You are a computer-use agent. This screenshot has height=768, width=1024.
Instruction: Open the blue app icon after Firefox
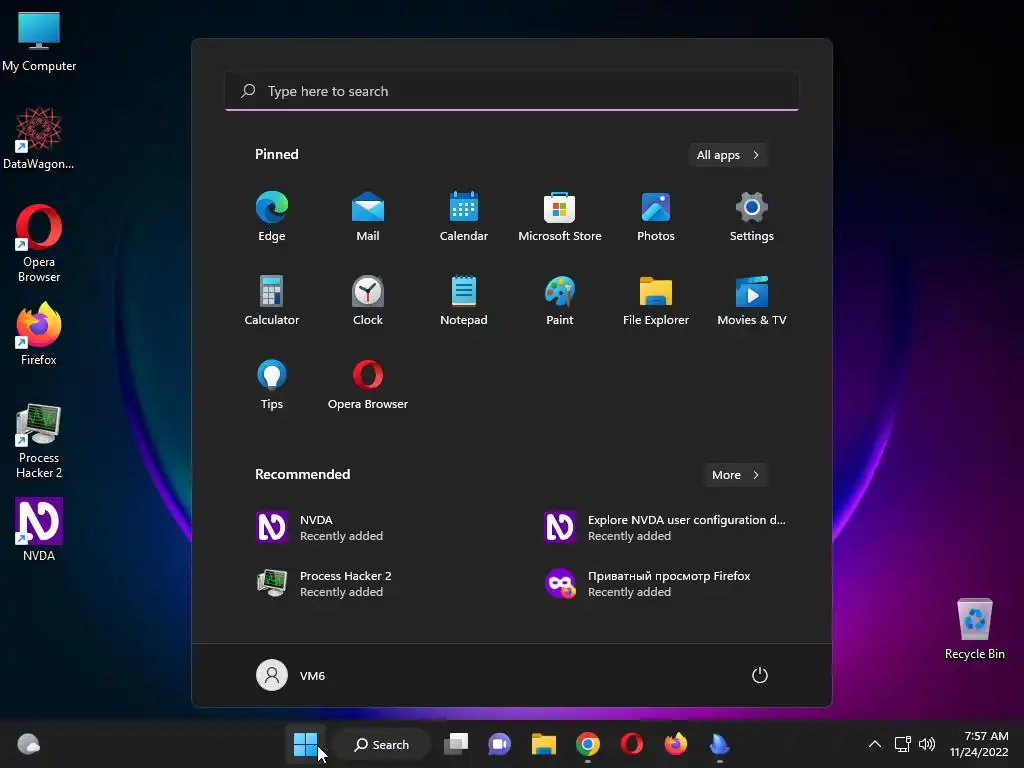(x=719, y=744)
